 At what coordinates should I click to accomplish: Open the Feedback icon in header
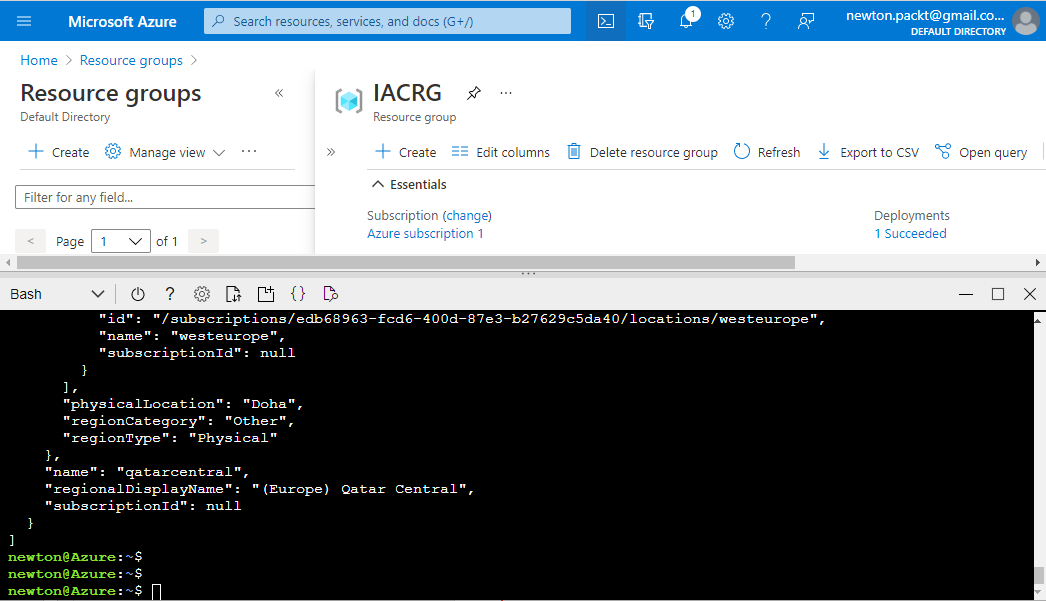[806, 21]
